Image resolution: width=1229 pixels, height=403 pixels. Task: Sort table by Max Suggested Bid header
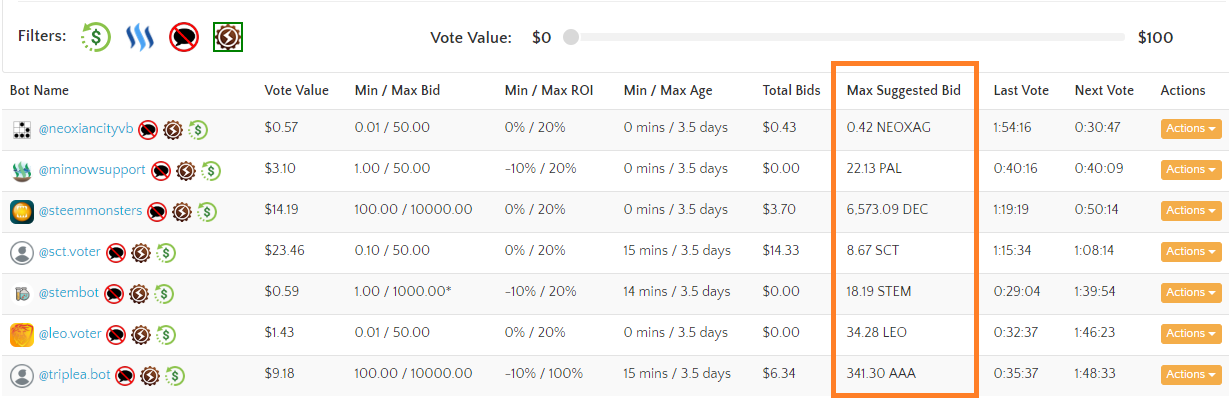pos(904,90)
